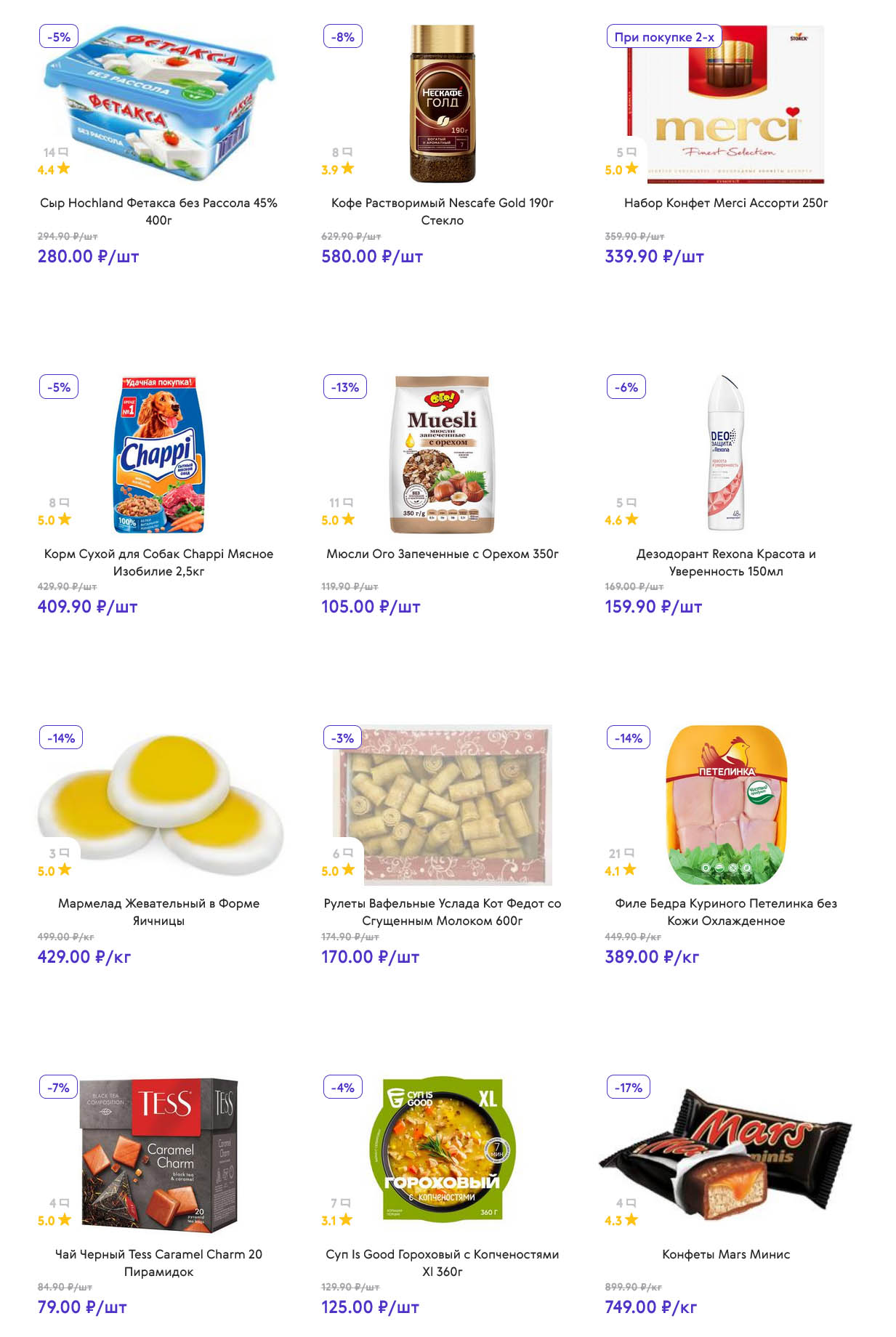
Task: Click the reviews comment icon for Mars Минис
Action: point(631,1203)
